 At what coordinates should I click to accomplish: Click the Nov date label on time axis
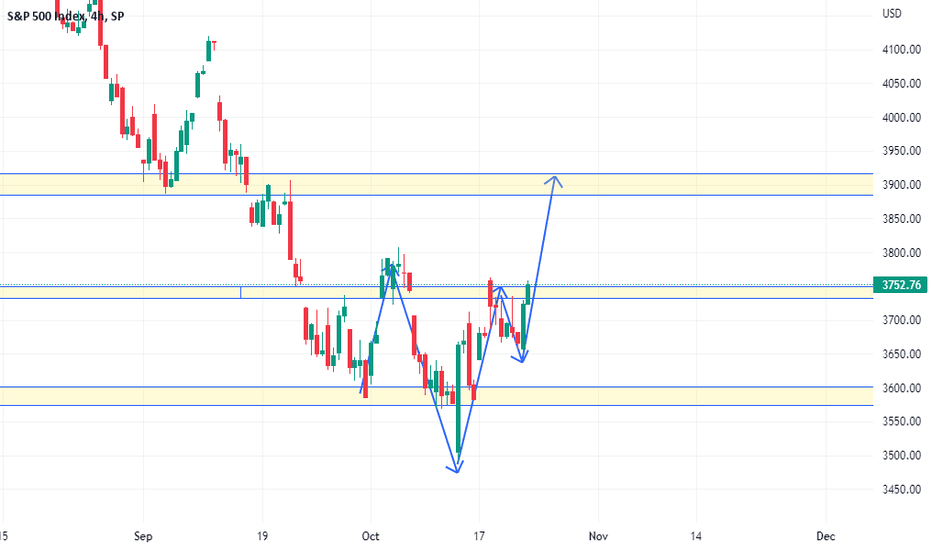coord(598,536)
